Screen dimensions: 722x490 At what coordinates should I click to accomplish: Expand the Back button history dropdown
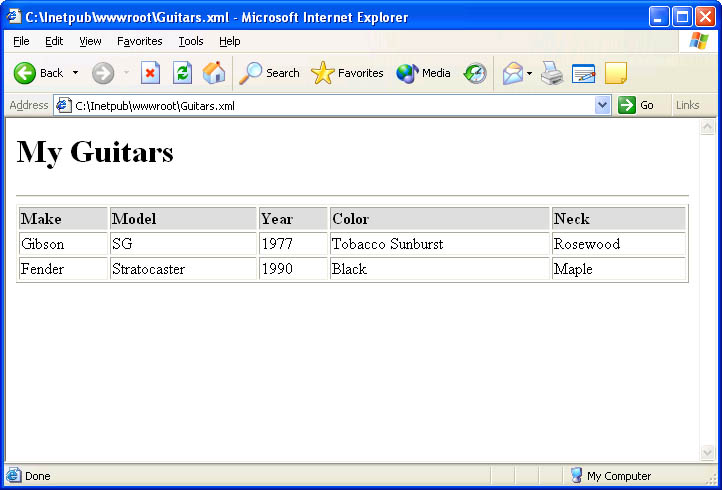click(x=75, y=73)
